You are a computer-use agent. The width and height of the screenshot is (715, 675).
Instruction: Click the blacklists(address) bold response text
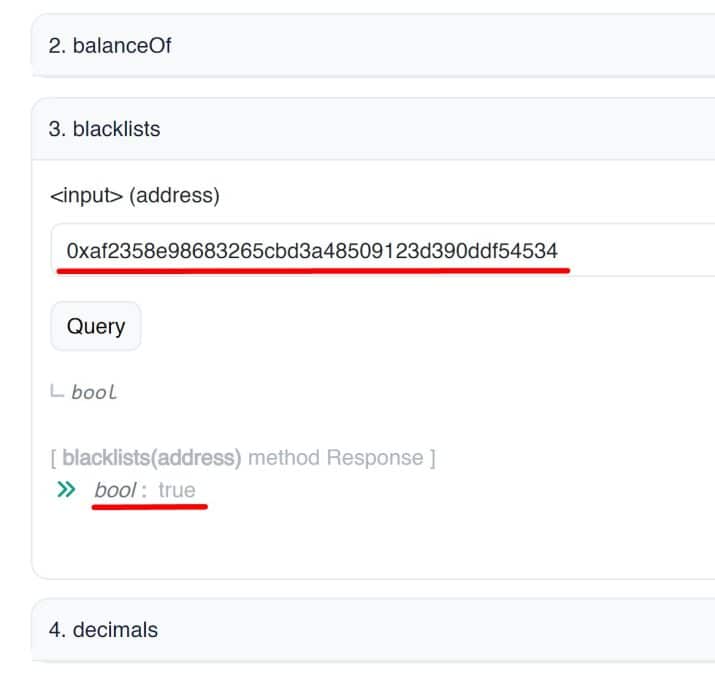[152, 457]
